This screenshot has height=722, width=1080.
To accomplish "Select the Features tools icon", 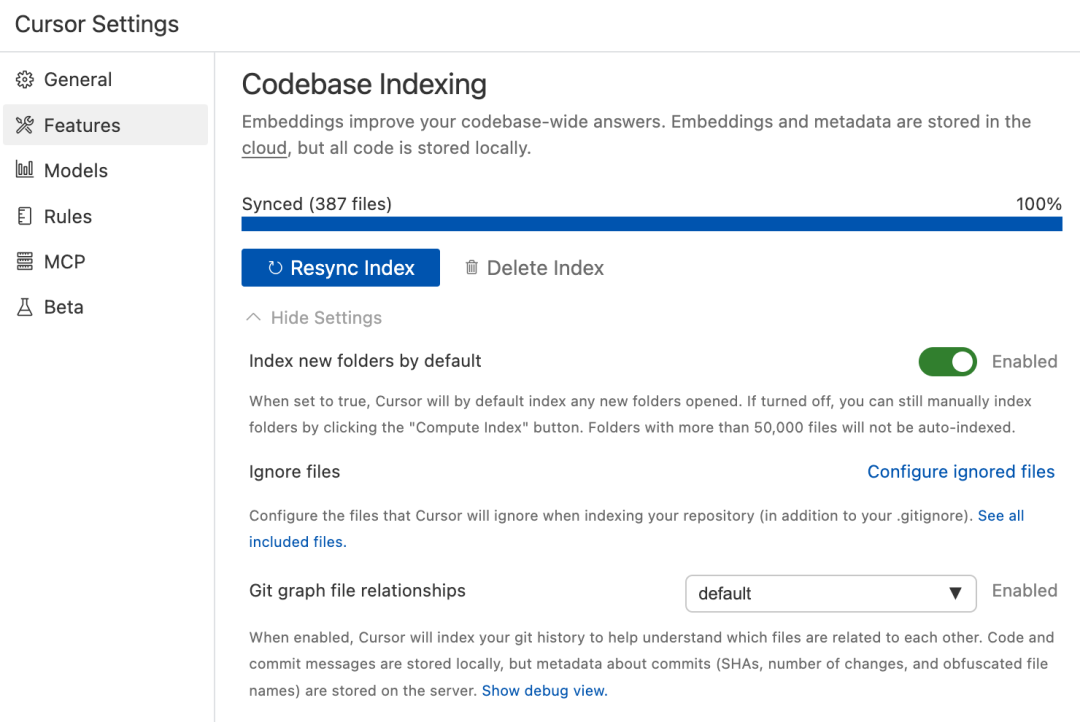I will click(x=23, y=125).
